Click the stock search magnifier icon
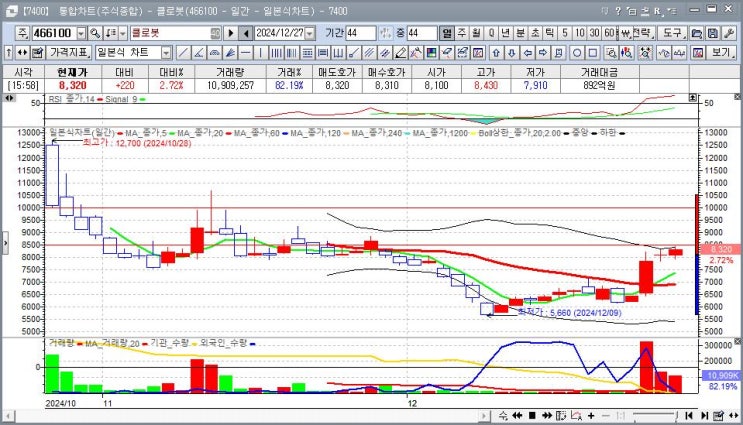The width and height of the screenshot is (743, 425). coord(95,33)
